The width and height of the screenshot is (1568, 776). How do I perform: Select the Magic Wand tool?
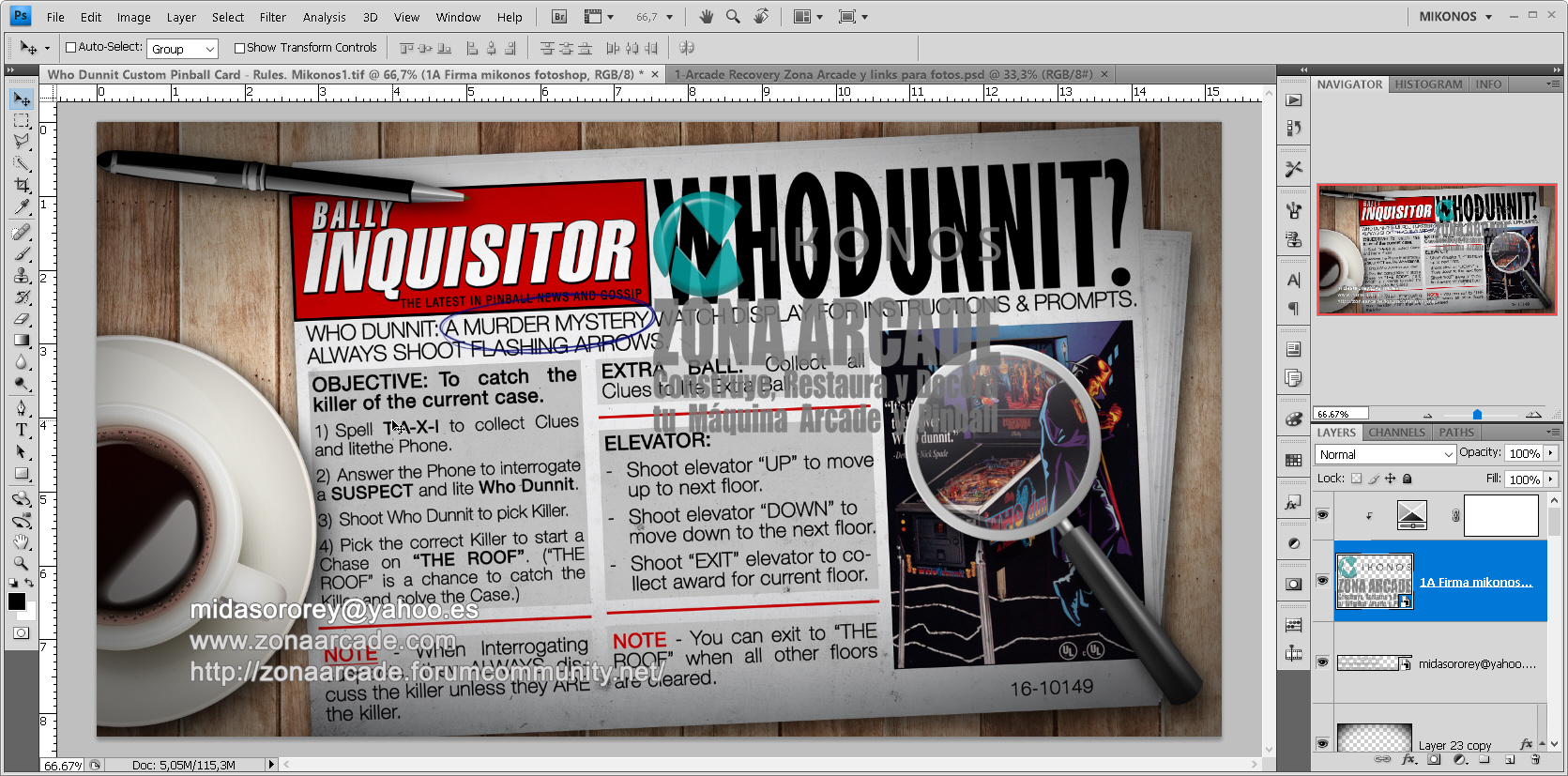point(22,163)
